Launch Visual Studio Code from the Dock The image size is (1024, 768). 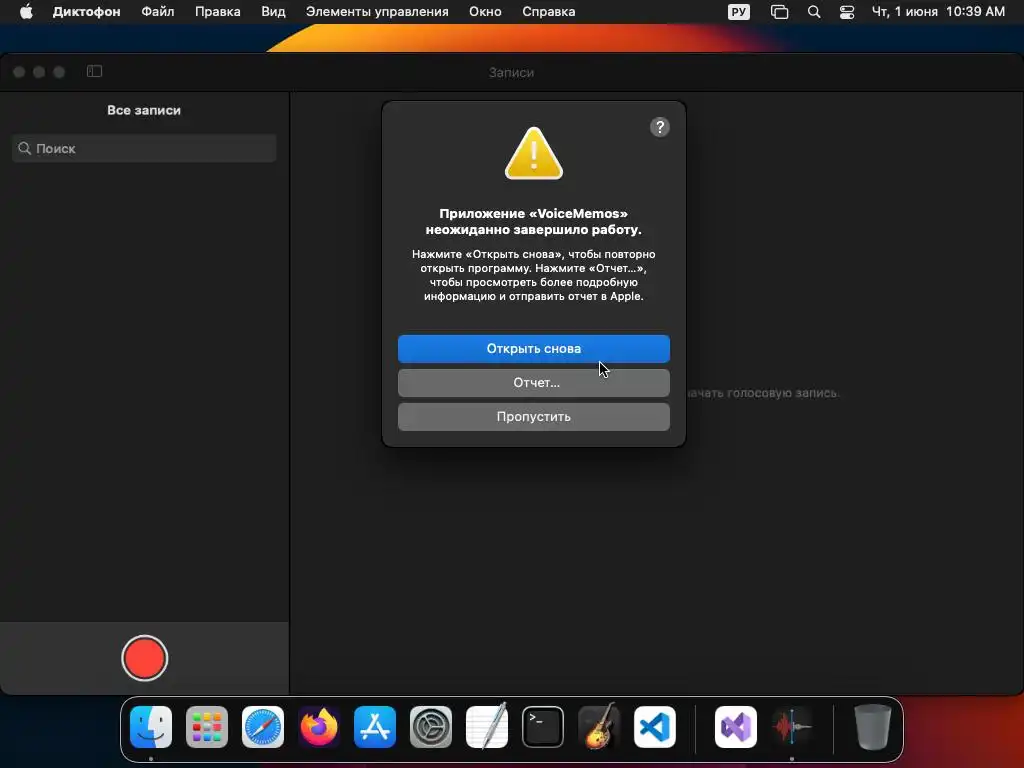tap(655, 726)
